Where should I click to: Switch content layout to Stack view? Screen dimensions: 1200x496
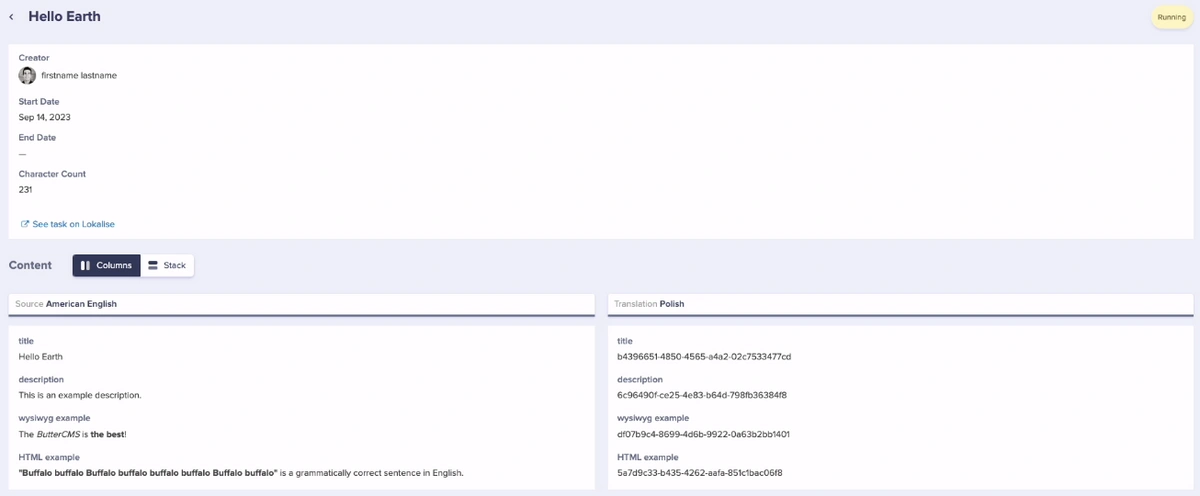167,265
